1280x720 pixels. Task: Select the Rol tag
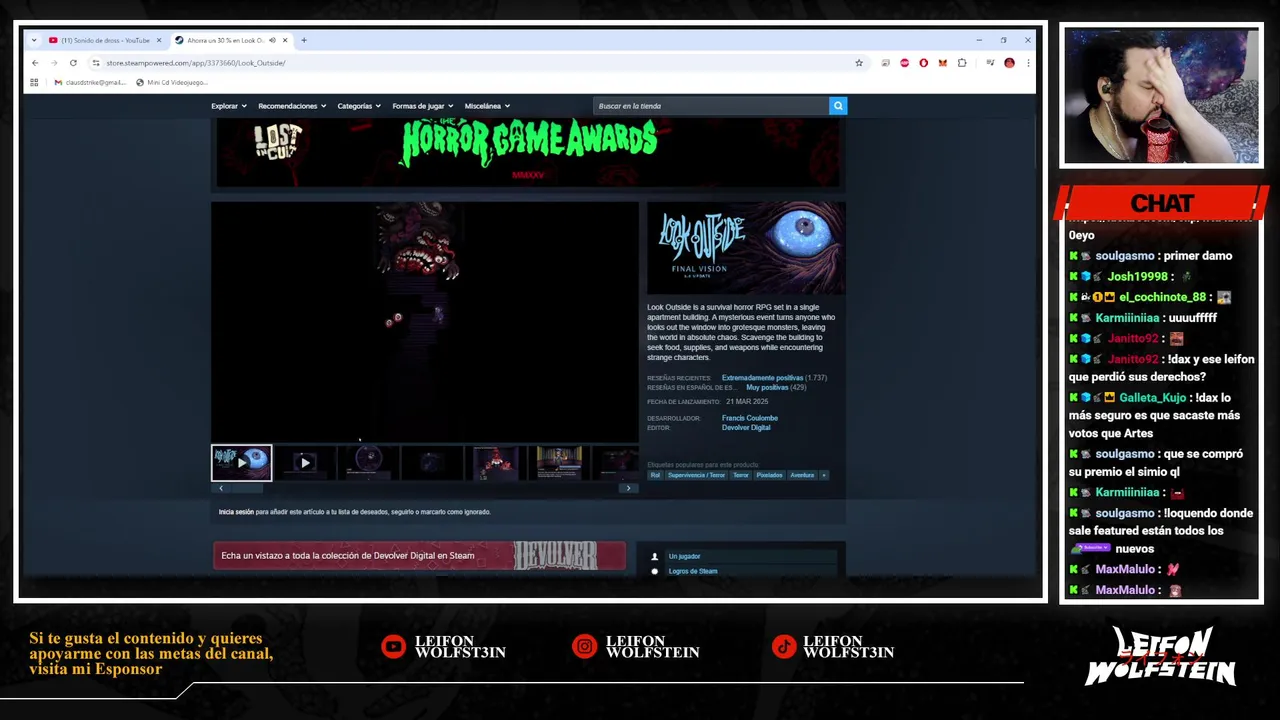pos(656,475)
